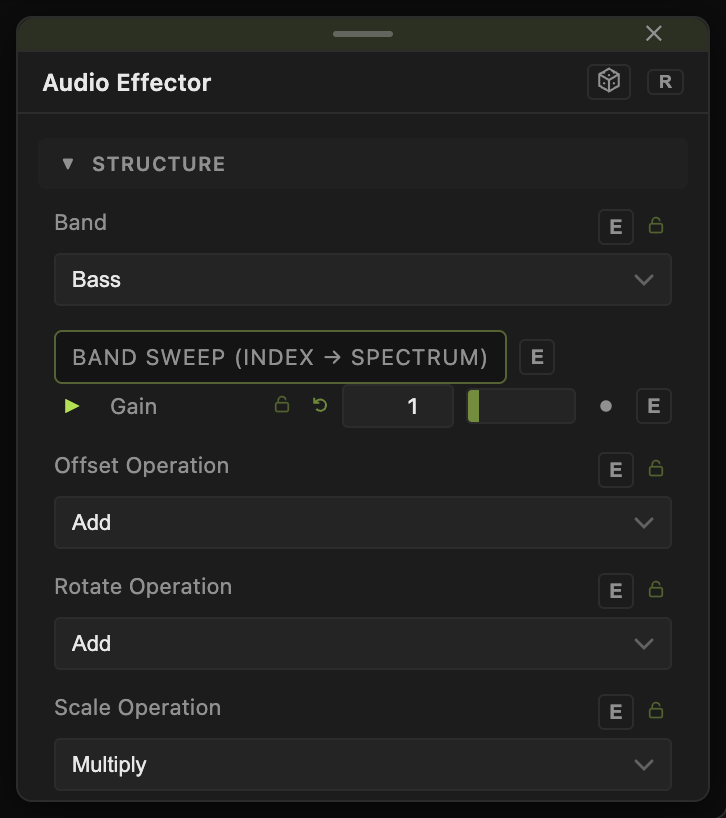The image size is (726, 818).
Task: Expand the Gain row green triangle
Action: (x=71, y=406)
